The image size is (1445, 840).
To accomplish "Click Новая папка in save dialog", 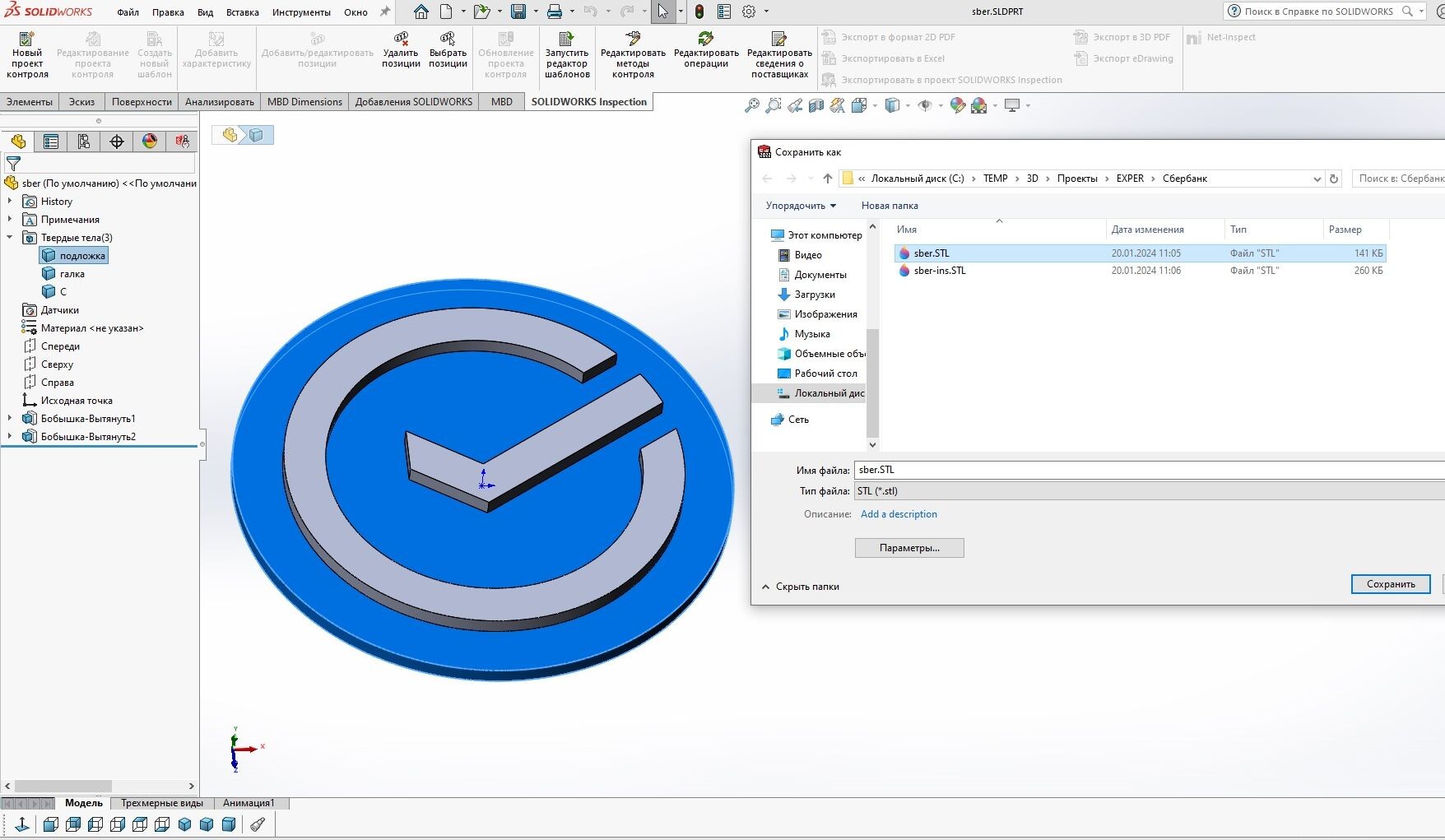I will click(890, 206).
